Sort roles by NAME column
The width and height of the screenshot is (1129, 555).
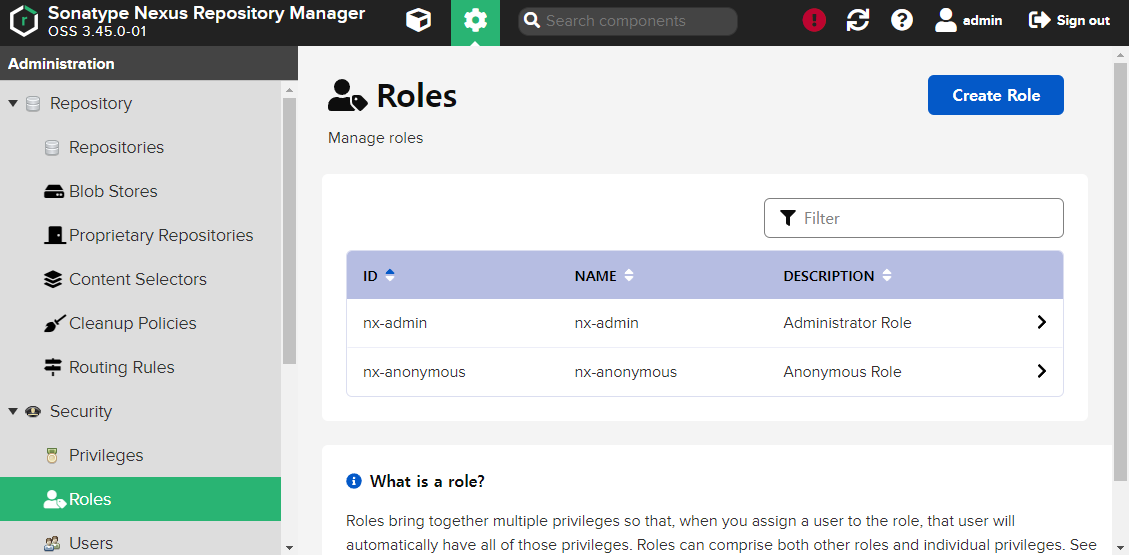pyautogui.click(x=603, y=276)
